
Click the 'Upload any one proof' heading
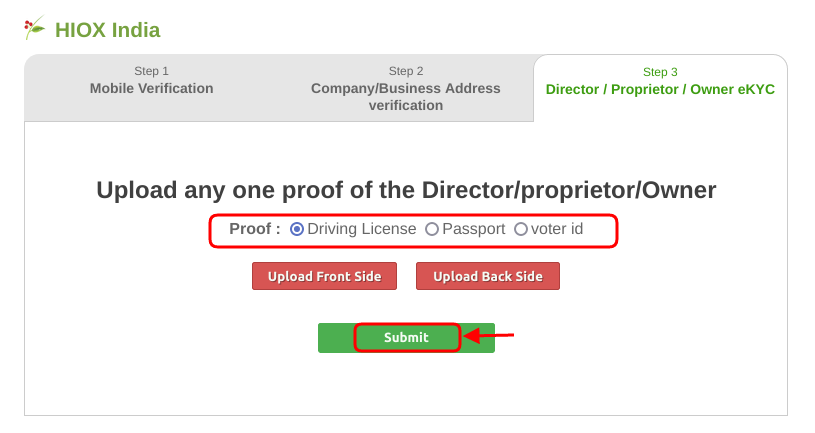[x=406, y=191]
